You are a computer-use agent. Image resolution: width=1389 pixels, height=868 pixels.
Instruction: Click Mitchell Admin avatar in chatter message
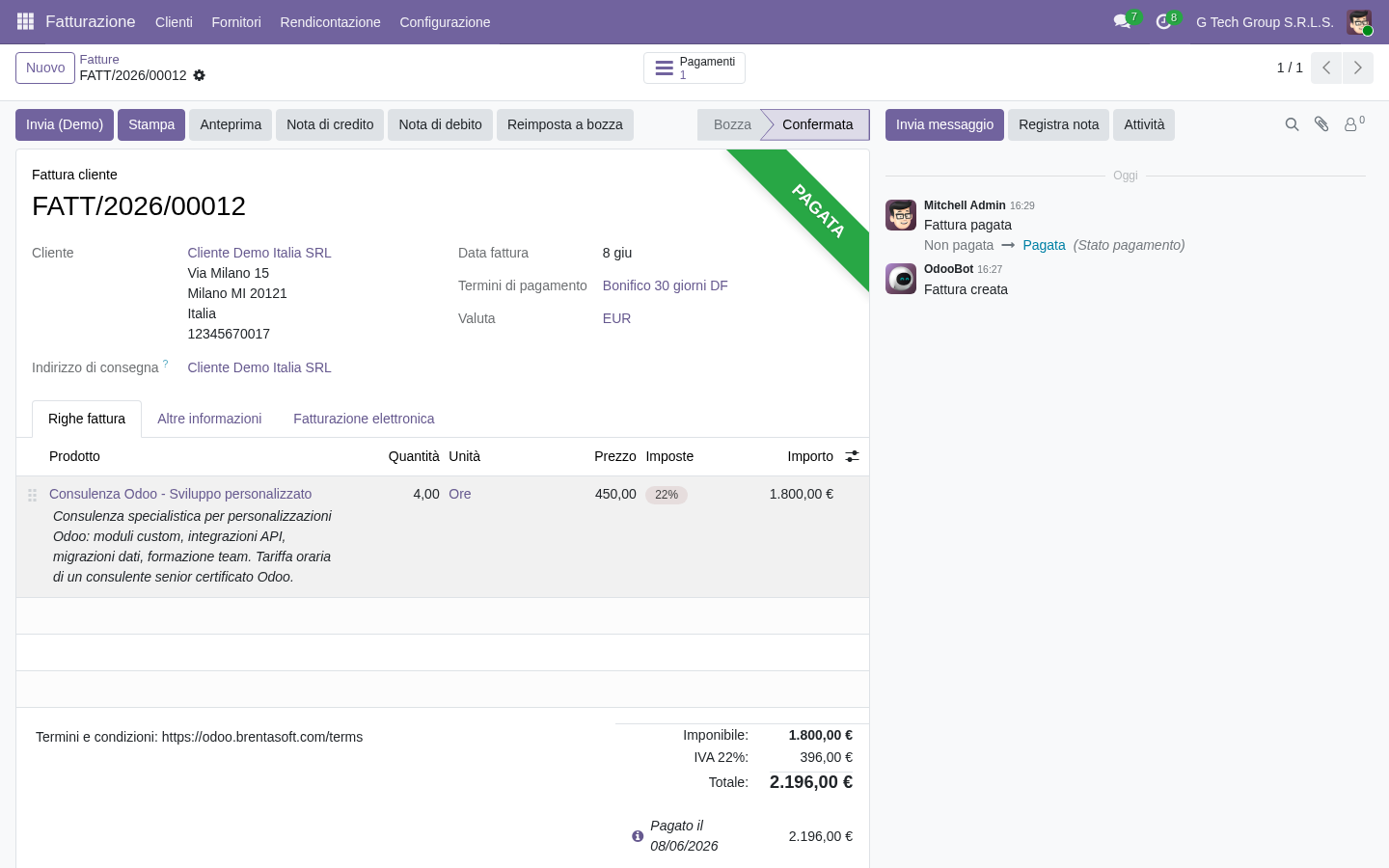901,215
